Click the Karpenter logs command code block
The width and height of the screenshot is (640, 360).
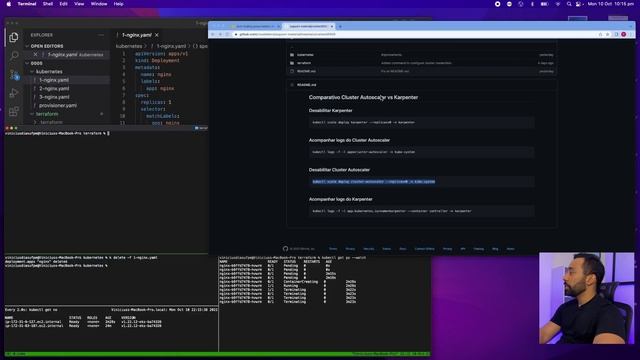421,211
